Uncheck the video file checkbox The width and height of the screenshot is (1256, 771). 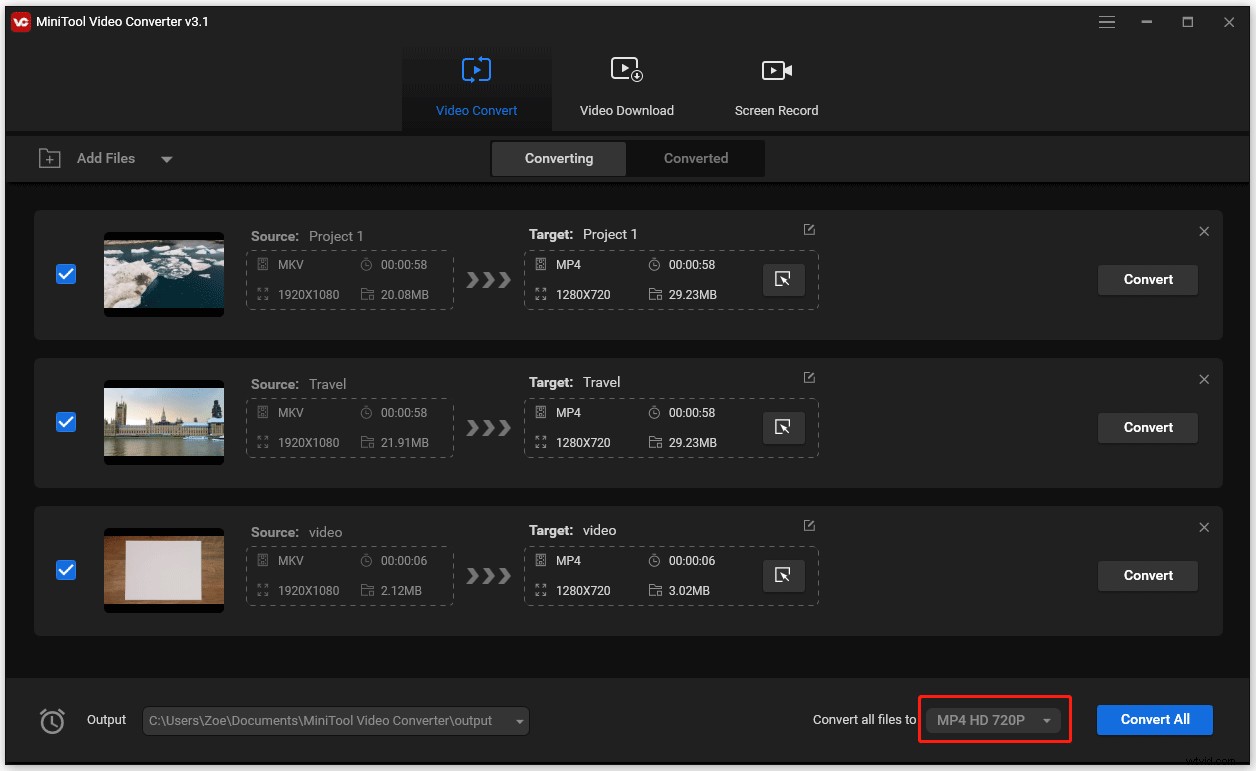click(x=66, y=570)
